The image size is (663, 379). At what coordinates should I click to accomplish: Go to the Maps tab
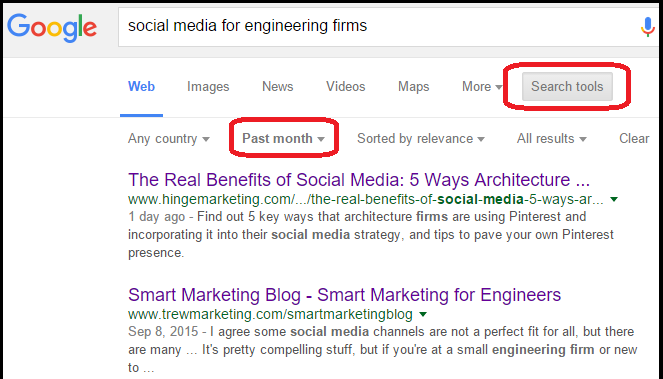(x=414, y=87)
